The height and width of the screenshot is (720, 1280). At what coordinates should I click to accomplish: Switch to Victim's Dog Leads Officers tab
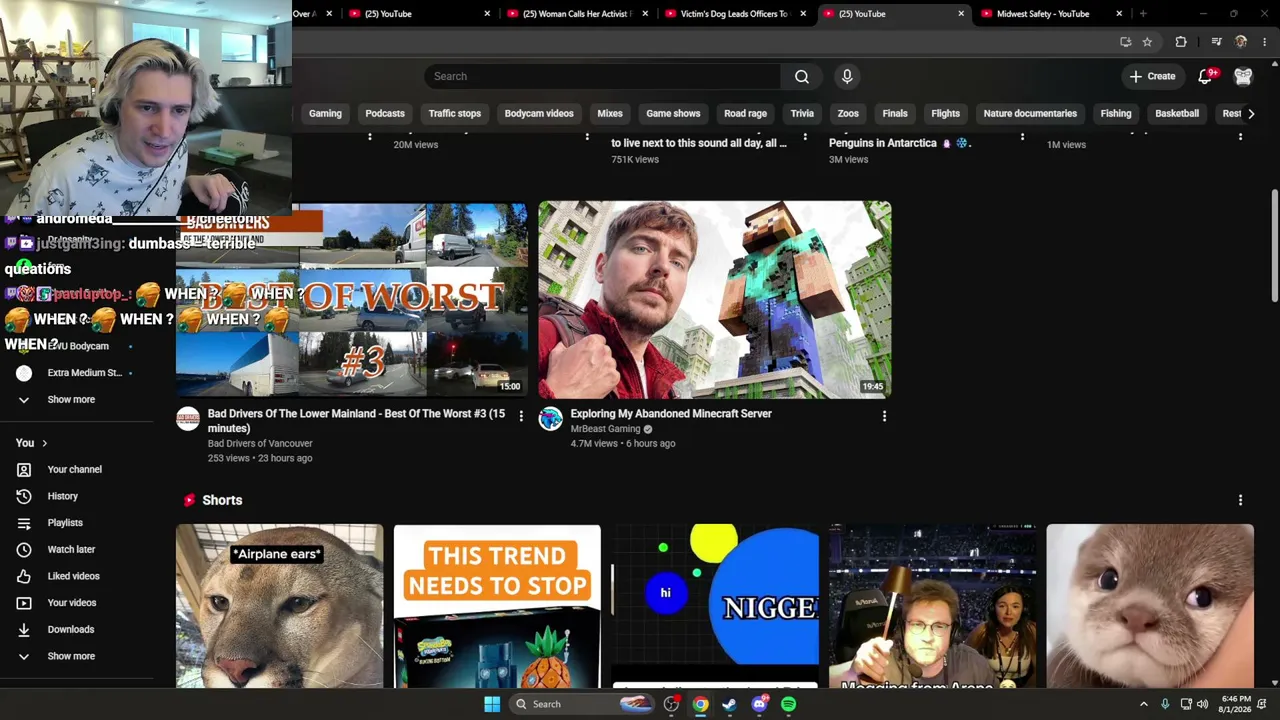point(734,14)
